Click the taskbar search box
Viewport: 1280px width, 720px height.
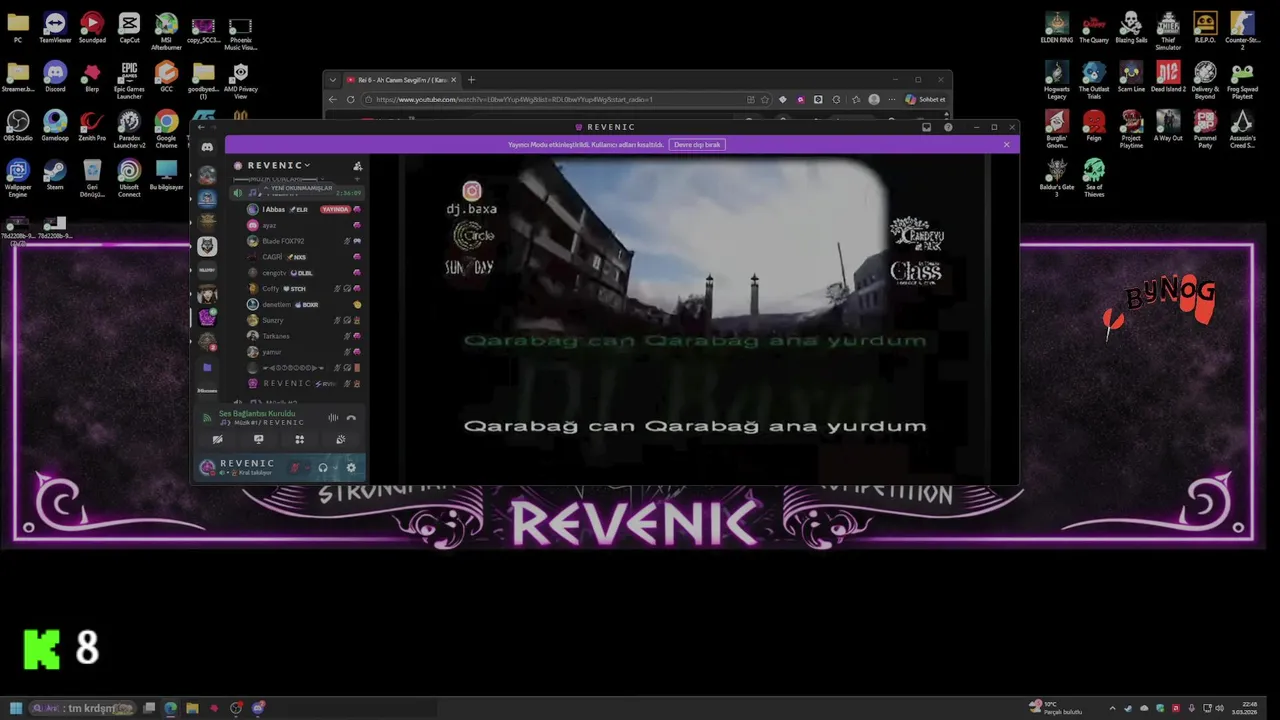(82, 708)
